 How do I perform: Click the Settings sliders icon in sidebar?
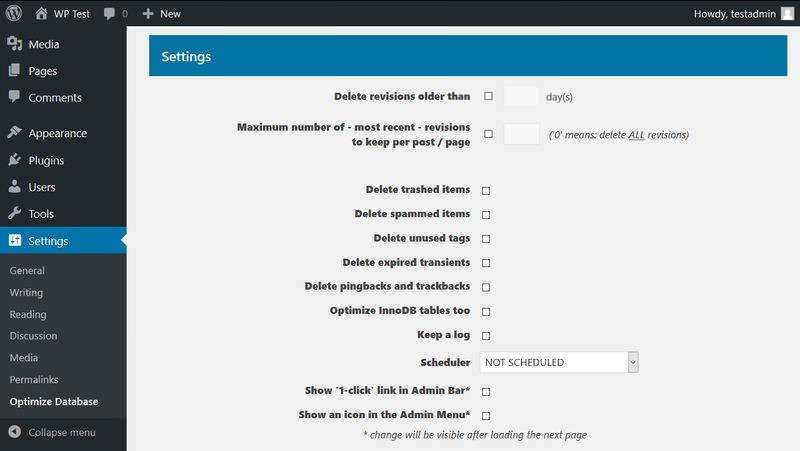click(15, 240)
